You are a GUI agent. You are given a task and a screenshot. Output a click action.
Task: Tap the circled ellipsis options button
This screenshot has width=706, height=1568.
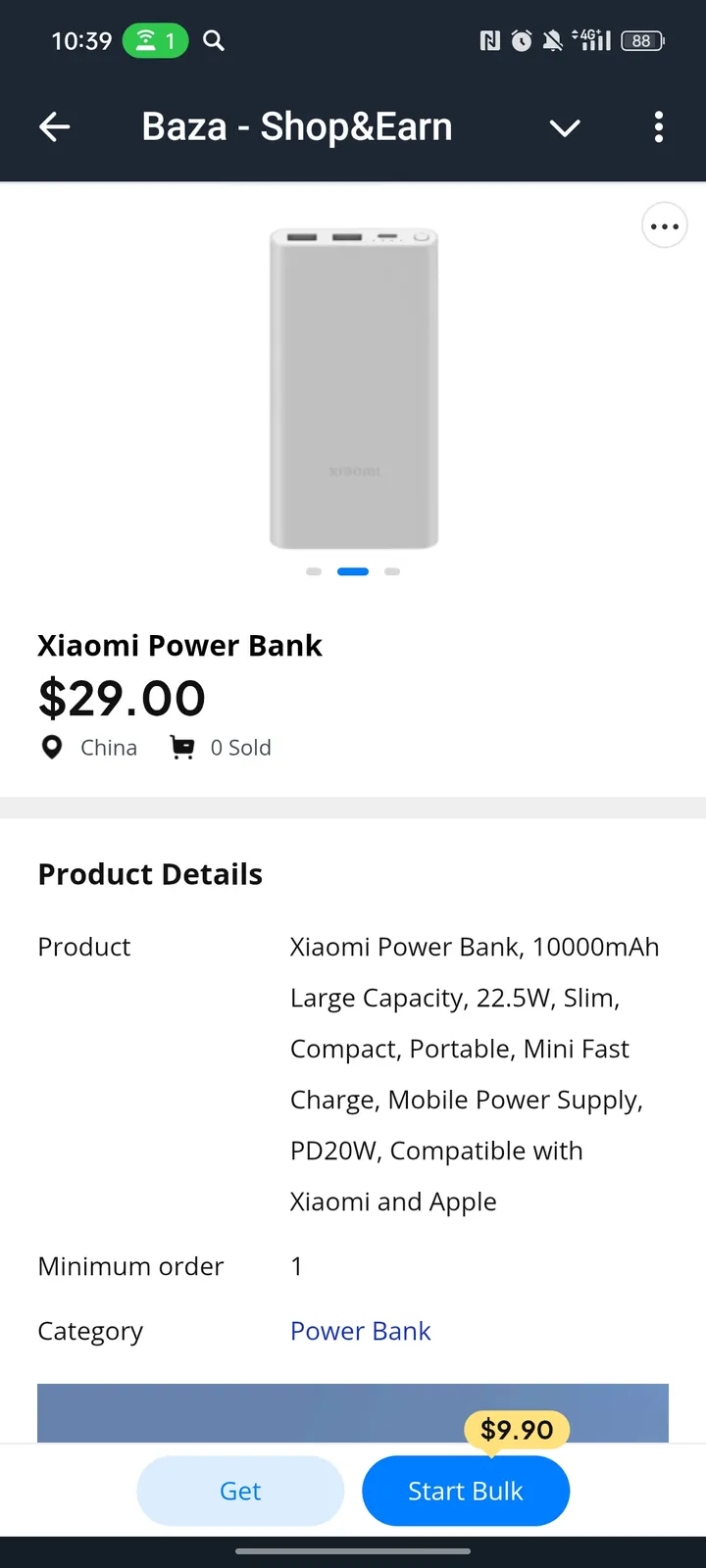pyautogui.click(x=664, y=226)
